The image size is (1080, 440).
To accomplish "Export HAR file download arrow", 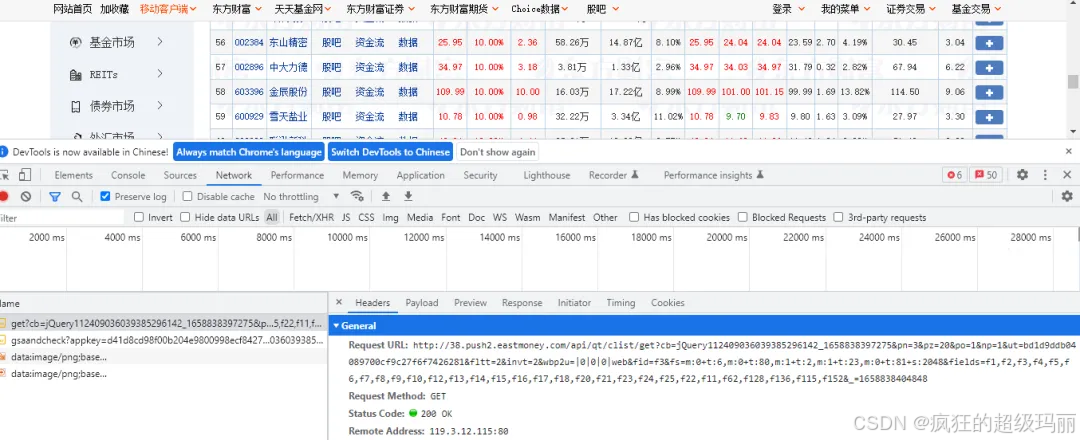I will (408, 196).
